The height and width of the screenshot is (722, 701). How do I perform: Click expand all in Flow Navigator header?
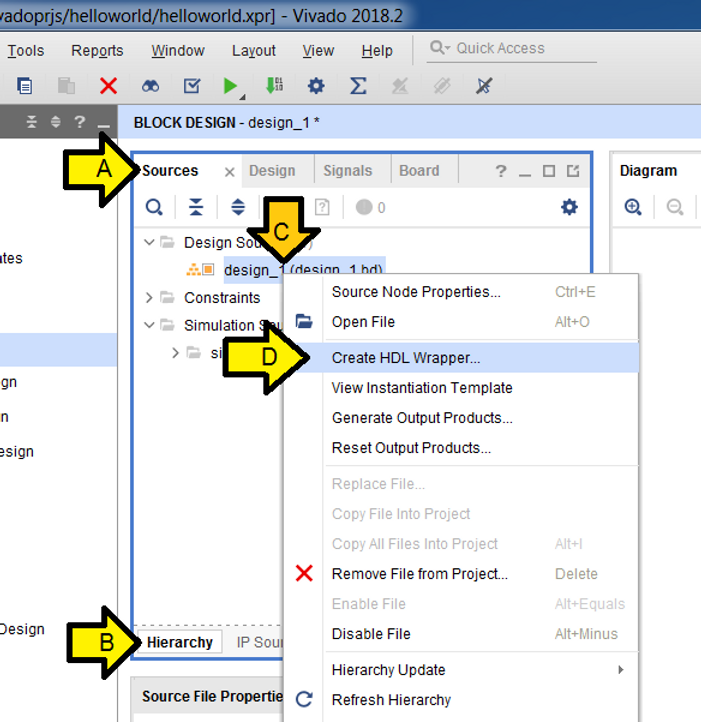tap(56, 122)
